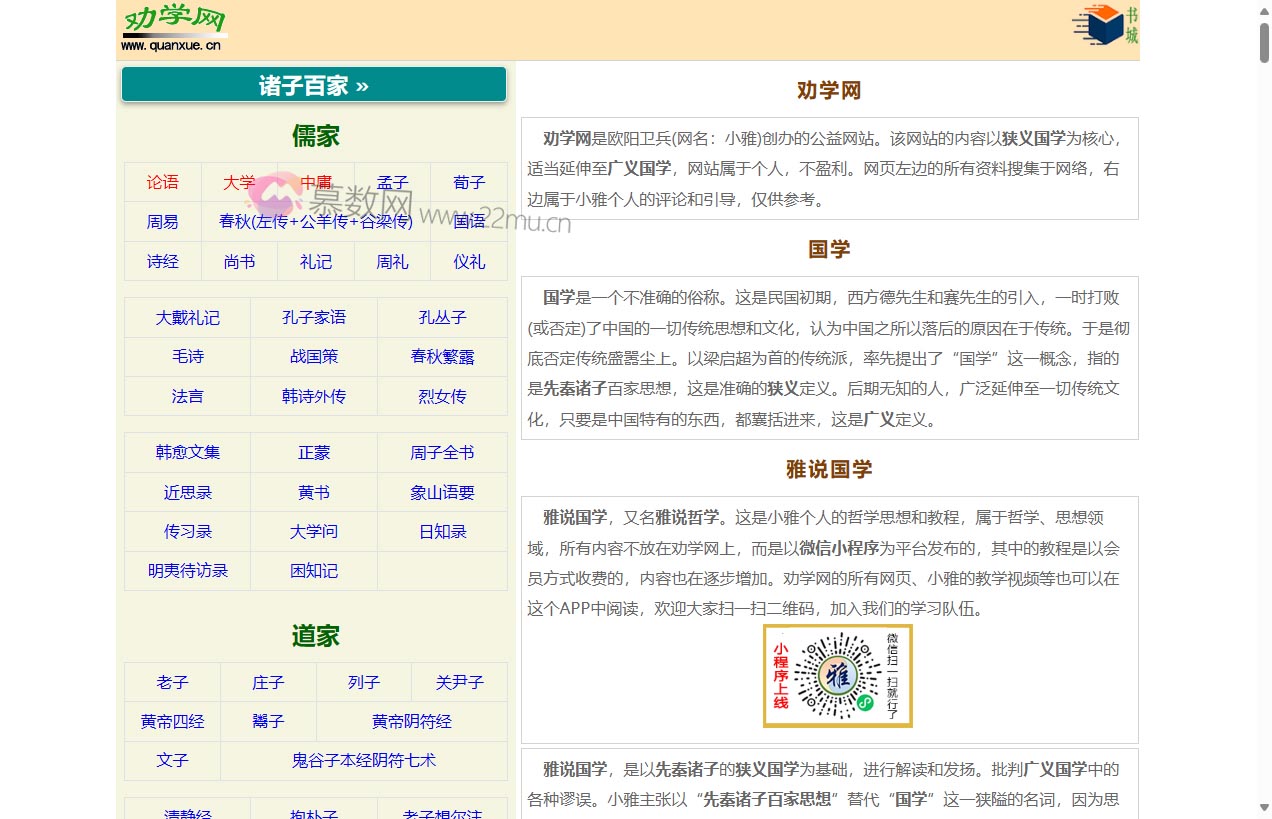Click the 劝学网 logo in the header
The width and height of the screenshot is (1272, 819).
click(173, 27)
